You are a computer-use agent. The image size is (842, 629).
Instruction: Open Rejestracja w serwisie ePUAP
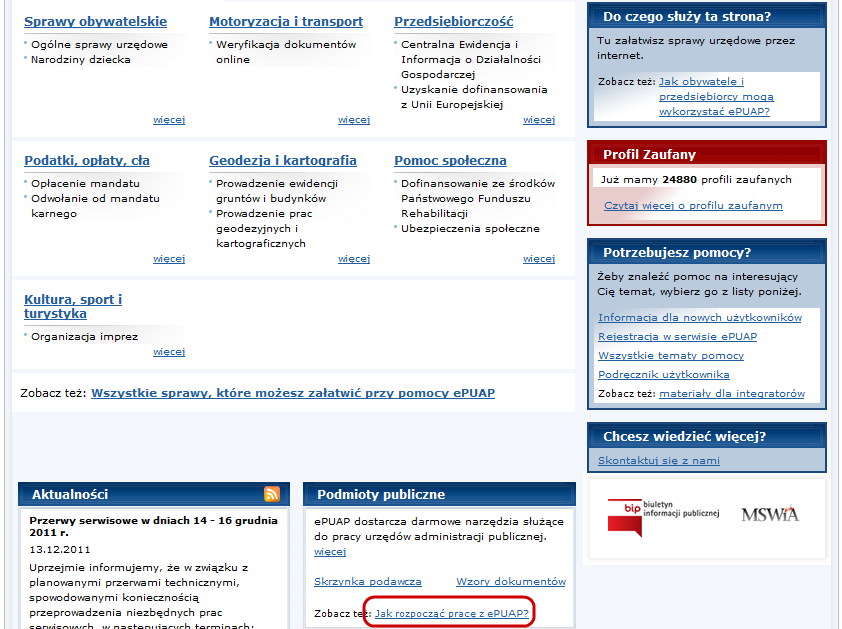pyautogui.click(x=678, y=336)
